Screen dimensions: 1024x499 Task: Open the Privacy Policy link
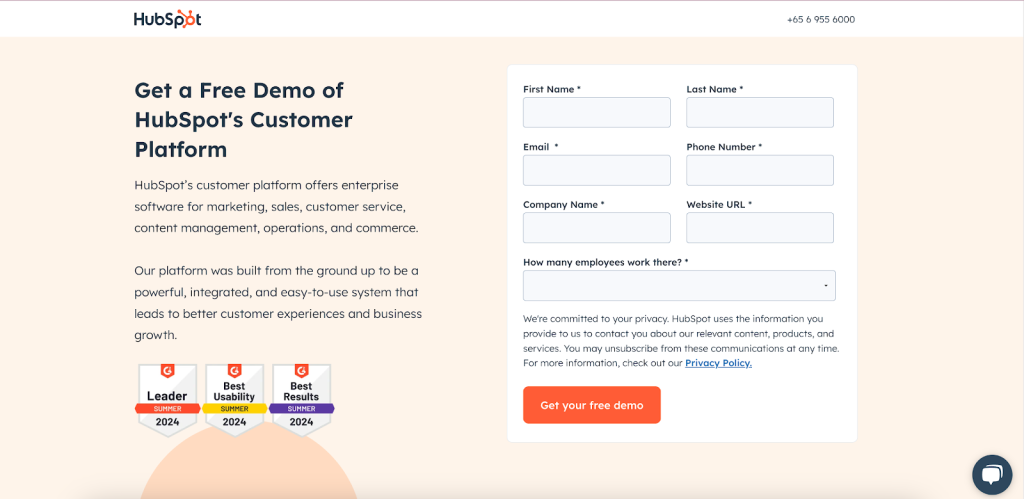(718, 363)
